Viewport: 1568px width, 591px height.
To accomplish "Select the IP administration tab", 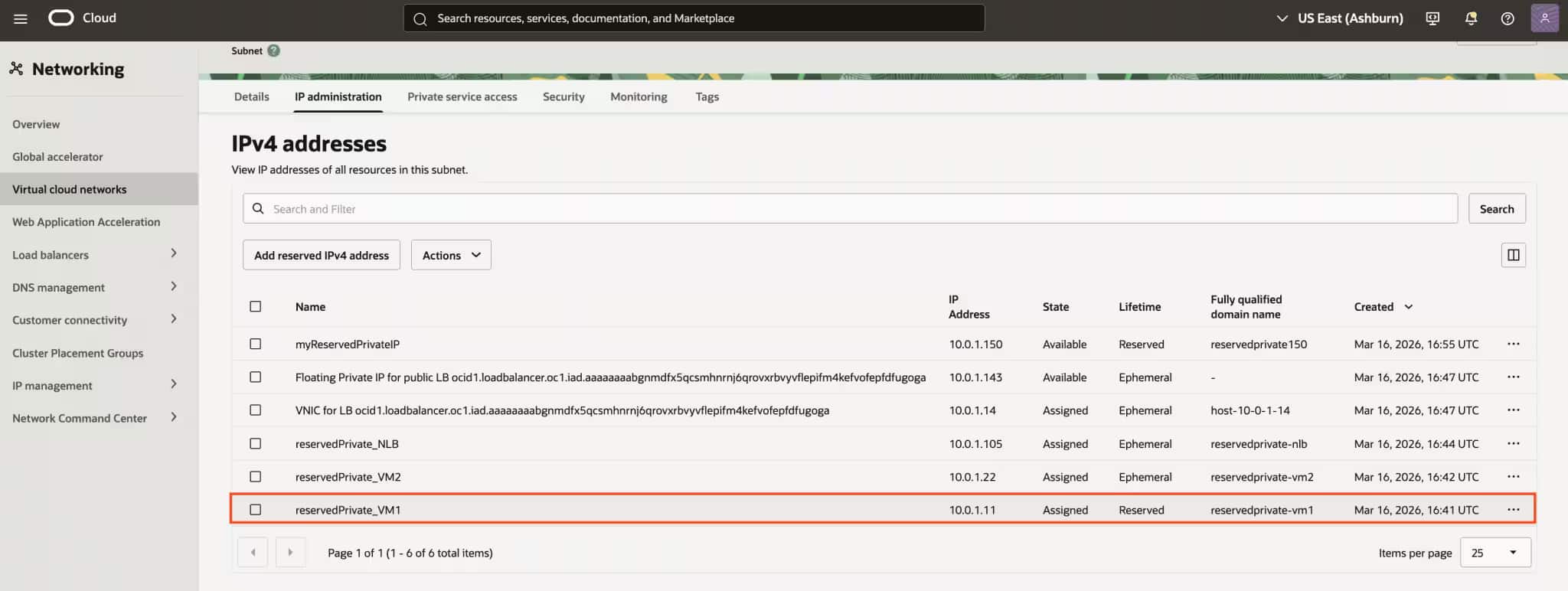I will point(338,96).
